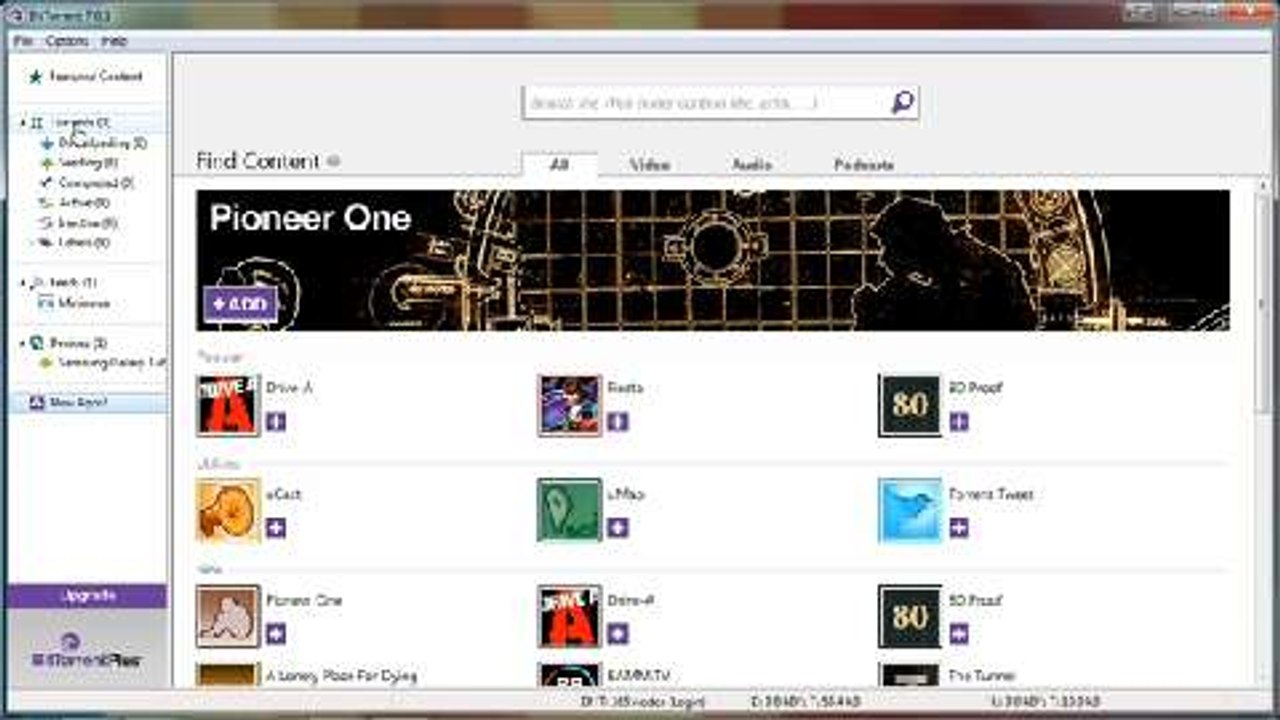Screen dimensions: 1280x720
Task: Collapse the Torrents tree node arrow
Action: [x=23, y=122]
